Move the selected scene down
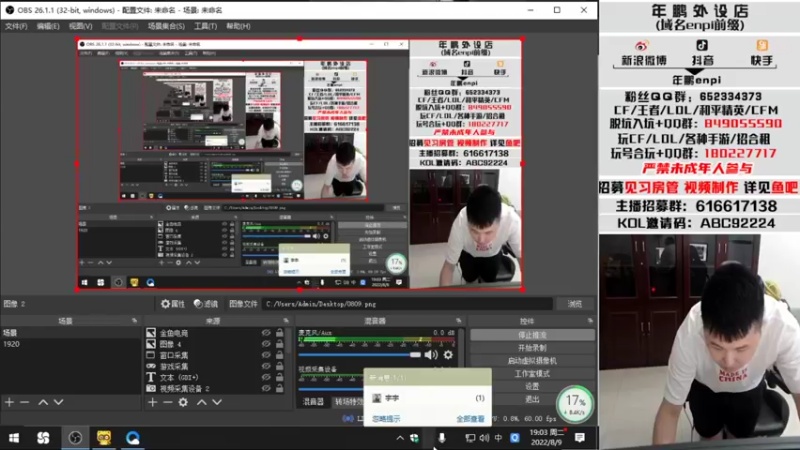Viewport: 800px width, 450px height. [x=59, y=402]
